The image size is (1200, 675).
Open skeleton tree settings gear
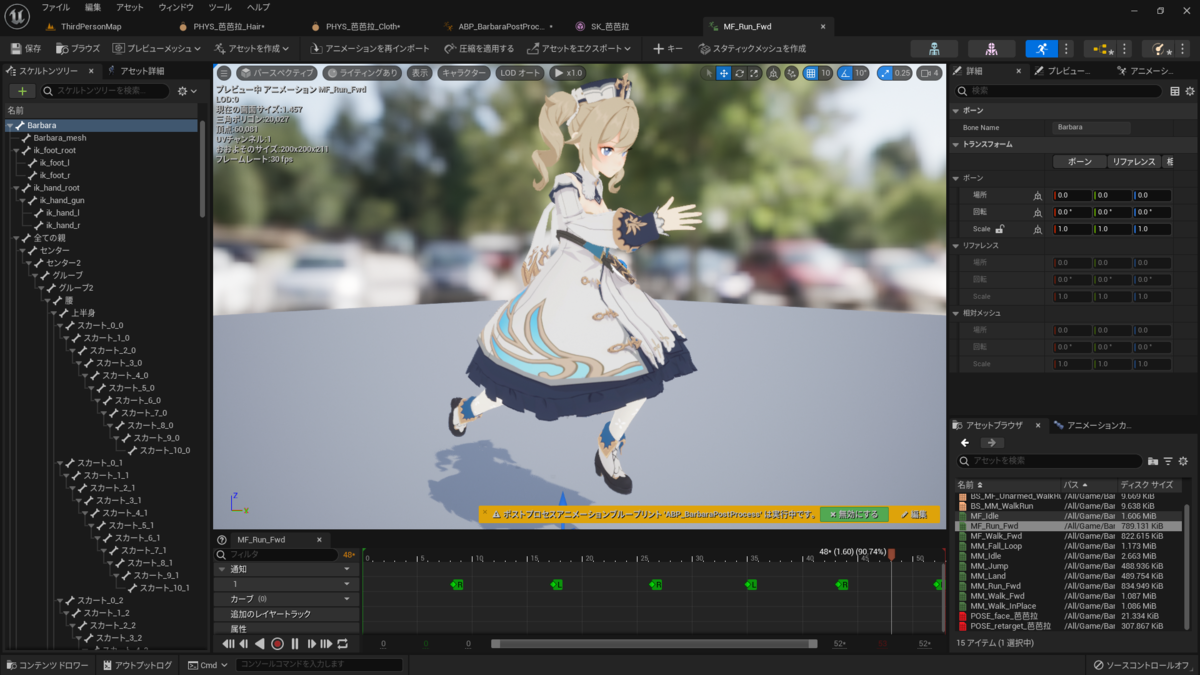pyautogui.click(x=186, y=91)
